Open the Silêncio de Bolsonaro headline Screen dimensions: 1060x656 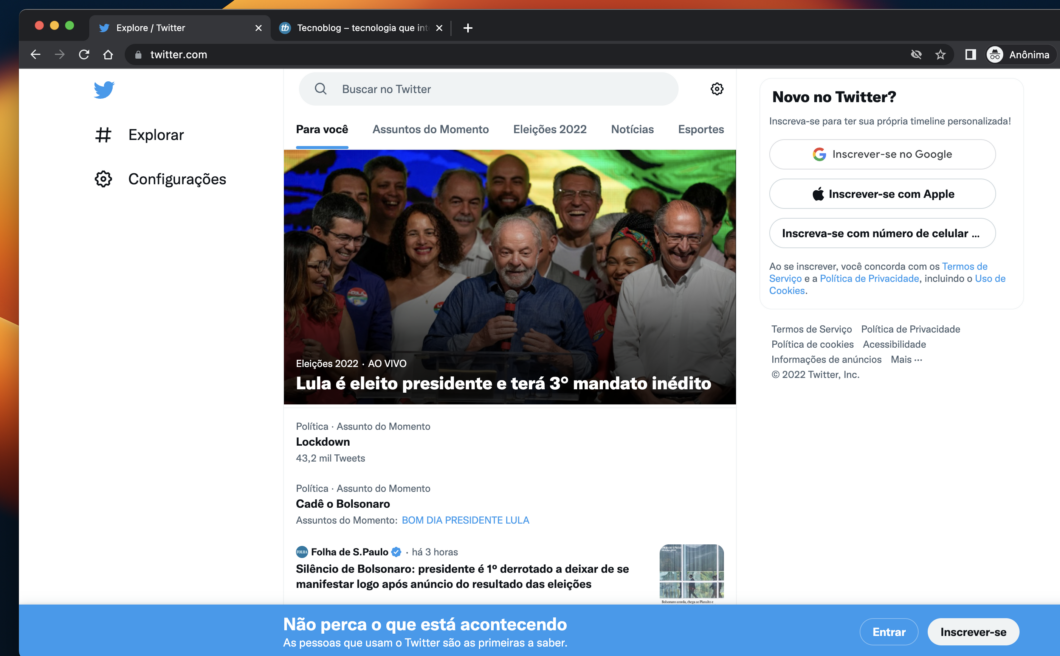(462, 576)
